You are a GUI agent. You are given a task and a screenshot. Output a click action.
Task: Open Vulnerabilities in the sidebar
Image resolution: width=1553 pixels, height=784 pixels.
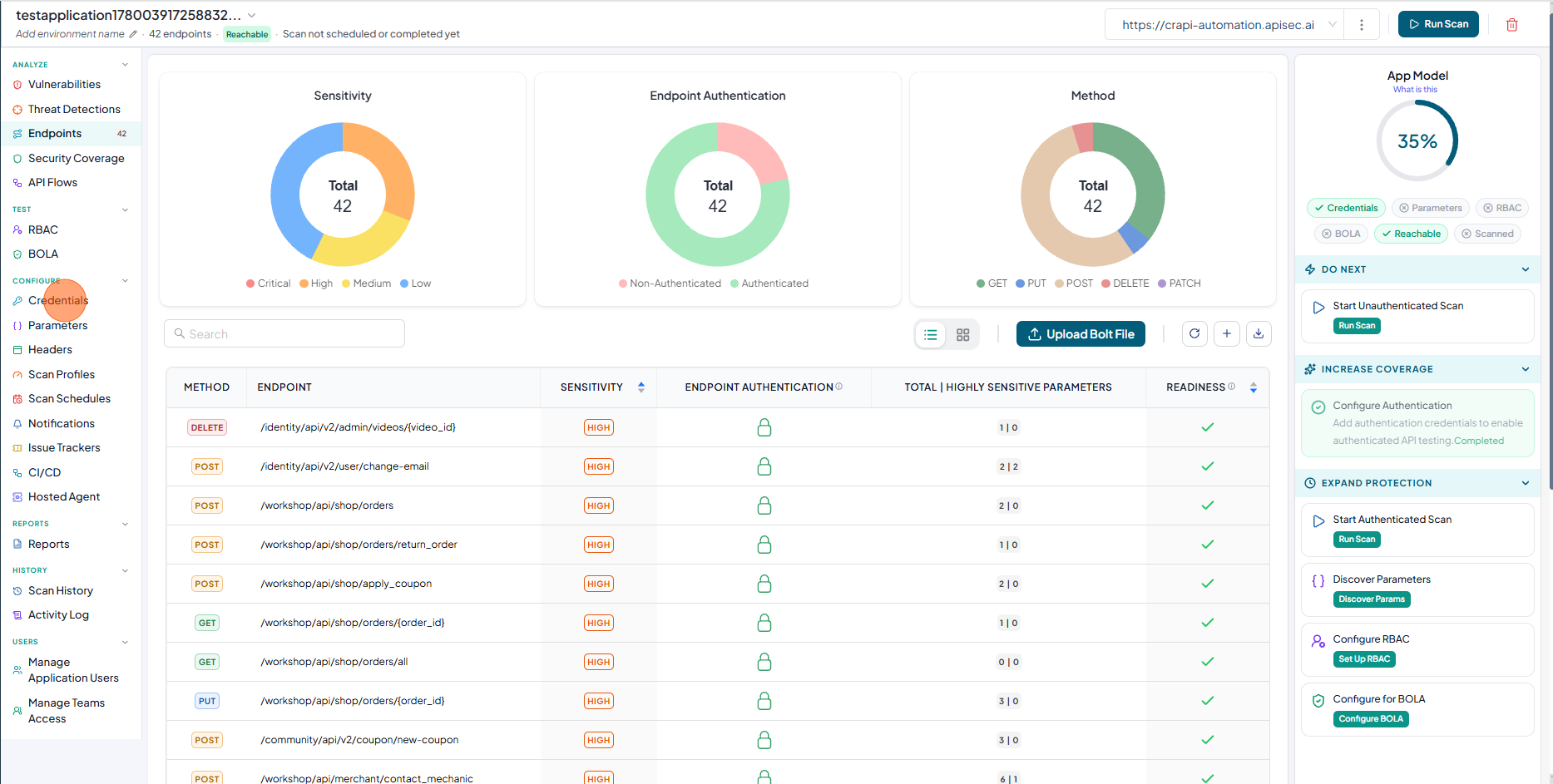coord(64,85)
